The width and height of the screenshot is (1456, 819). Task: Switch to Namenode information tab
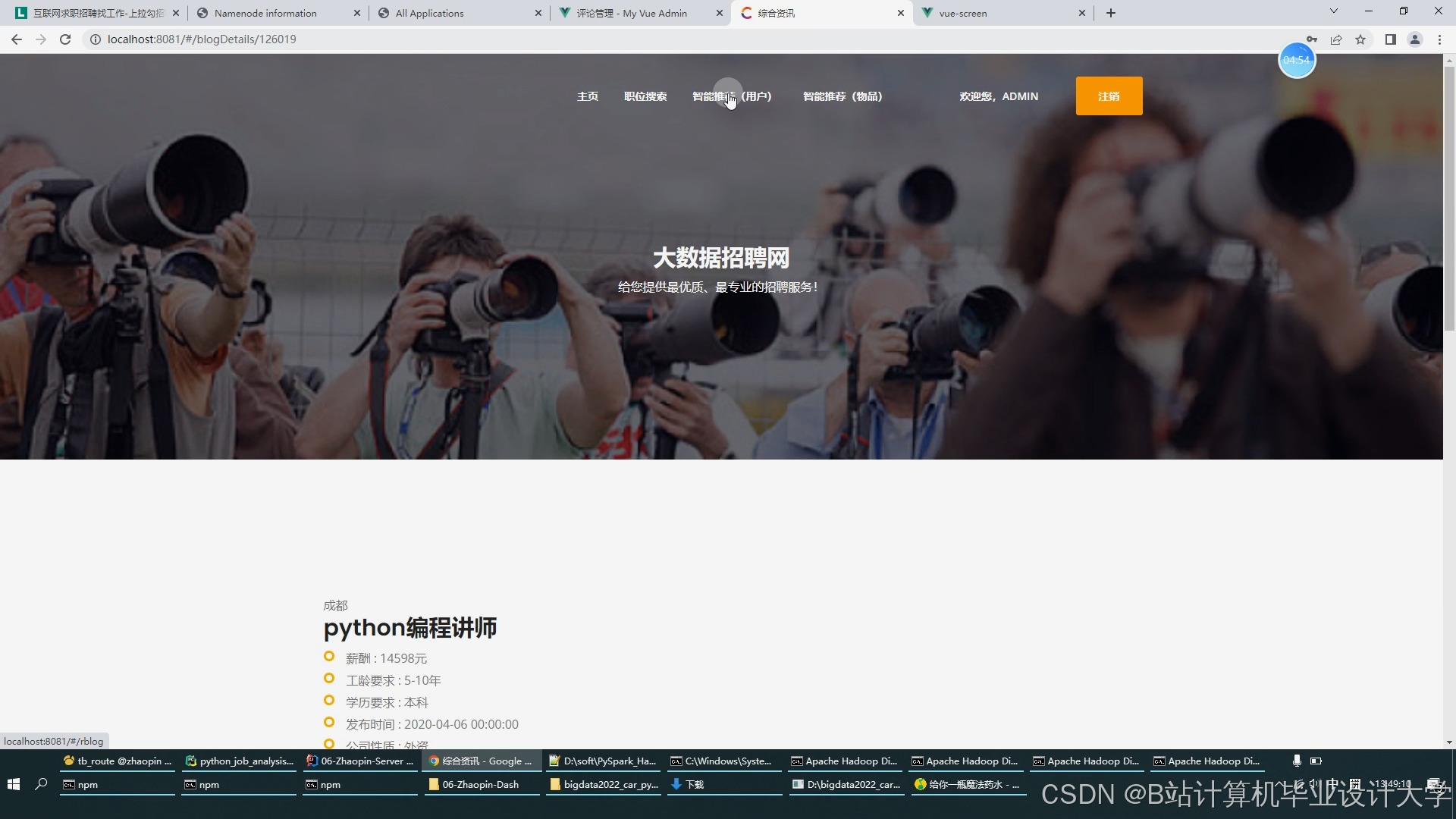coord(265,13)
